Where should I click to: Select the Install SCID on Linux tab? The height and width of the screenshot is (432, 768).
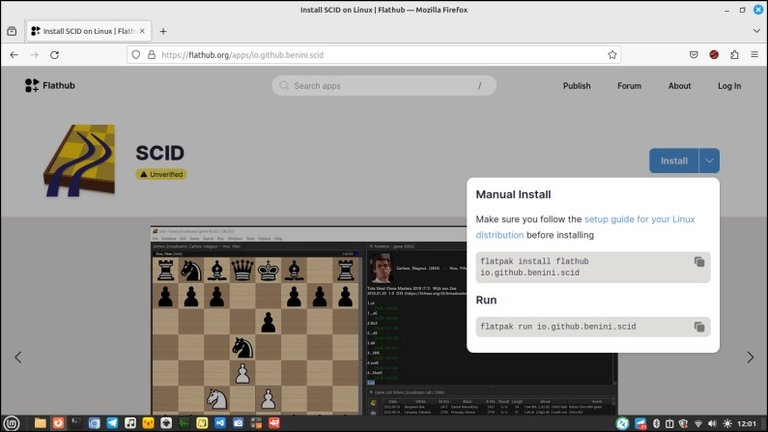89,31
